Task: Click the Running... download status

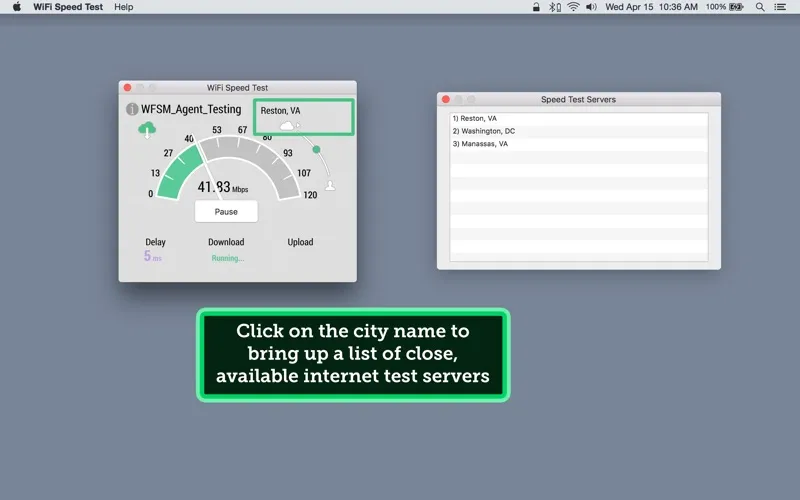Action: tap(228, 258)
